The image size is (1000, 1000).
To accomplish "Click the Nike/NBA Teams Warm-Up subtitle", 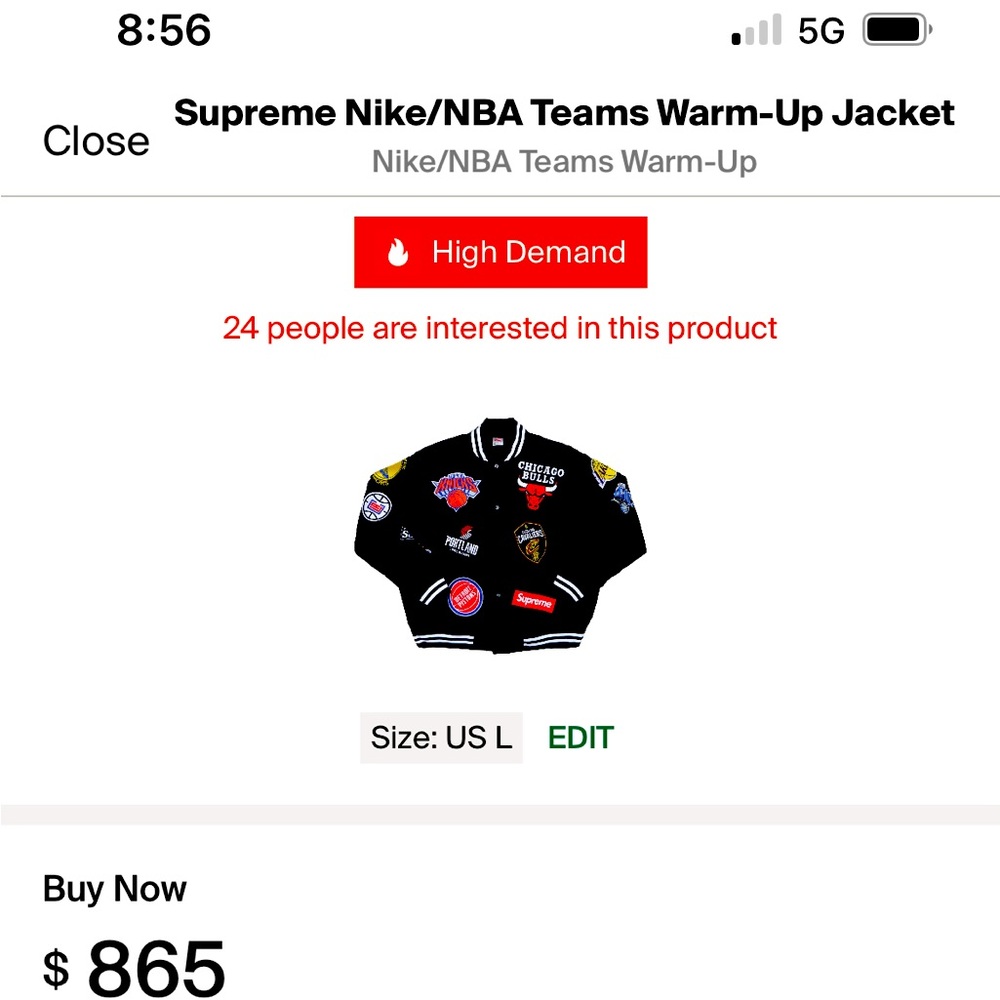I will tap(564, 161).
